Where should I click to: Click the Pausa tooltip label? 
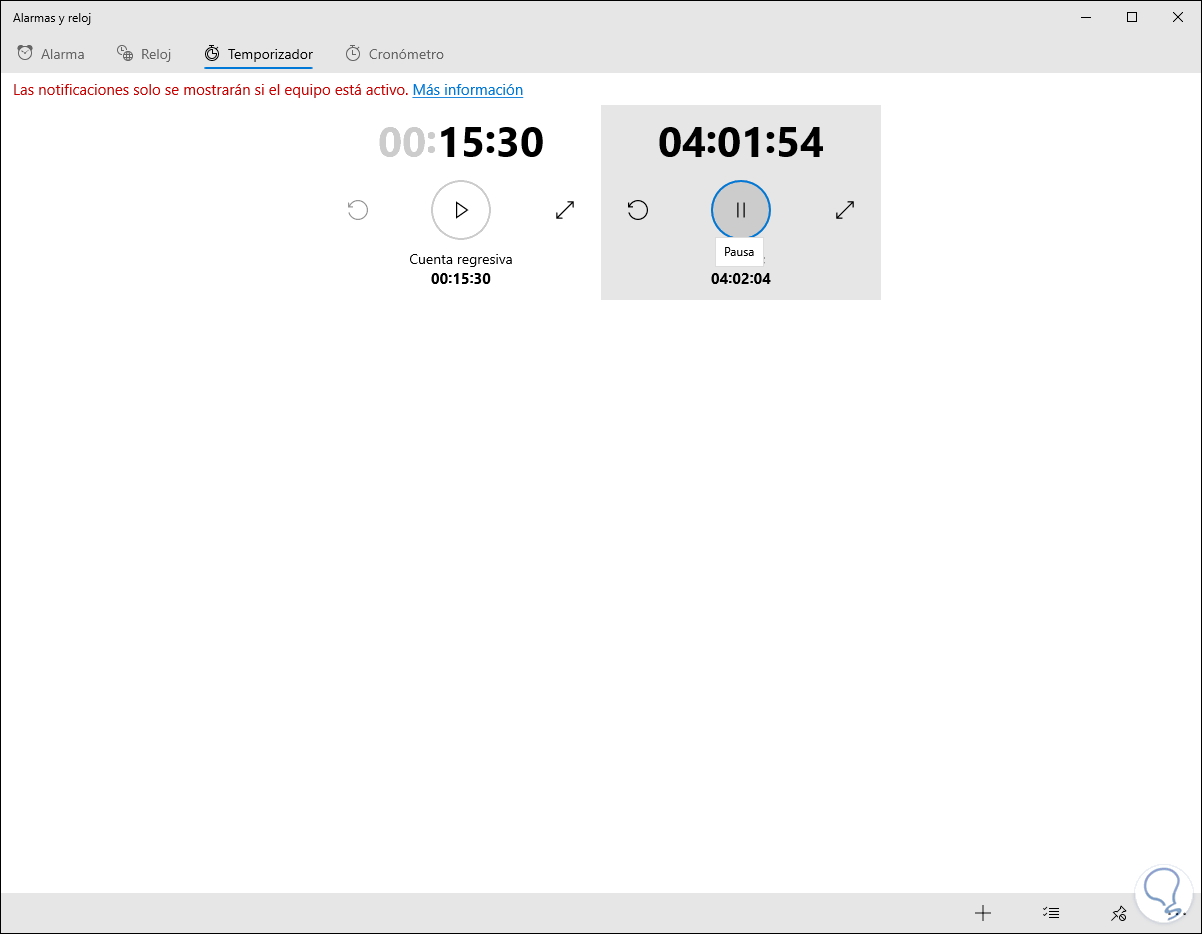click(x=739, y=252)
